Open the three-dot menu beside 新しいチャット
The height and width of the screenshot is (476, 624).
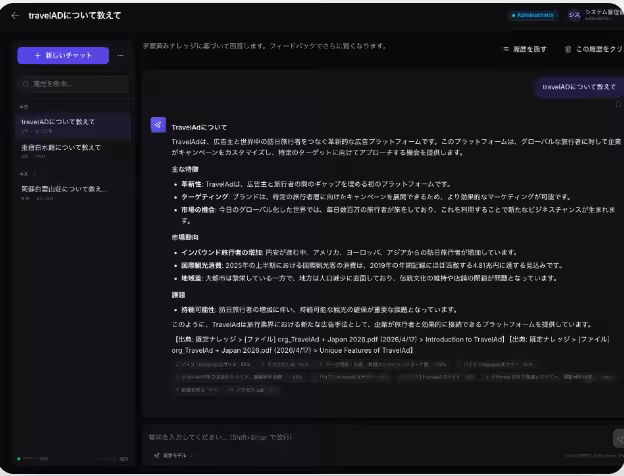(x=121, y=55)
